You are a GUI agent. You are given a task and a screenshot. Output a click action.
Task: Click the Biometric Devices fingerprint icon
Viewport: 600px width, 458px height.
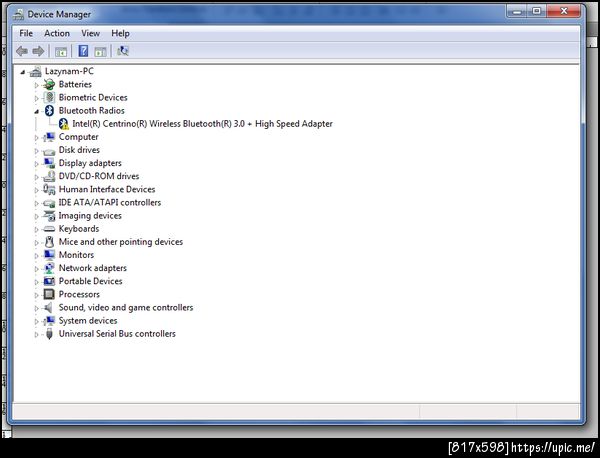49,97
